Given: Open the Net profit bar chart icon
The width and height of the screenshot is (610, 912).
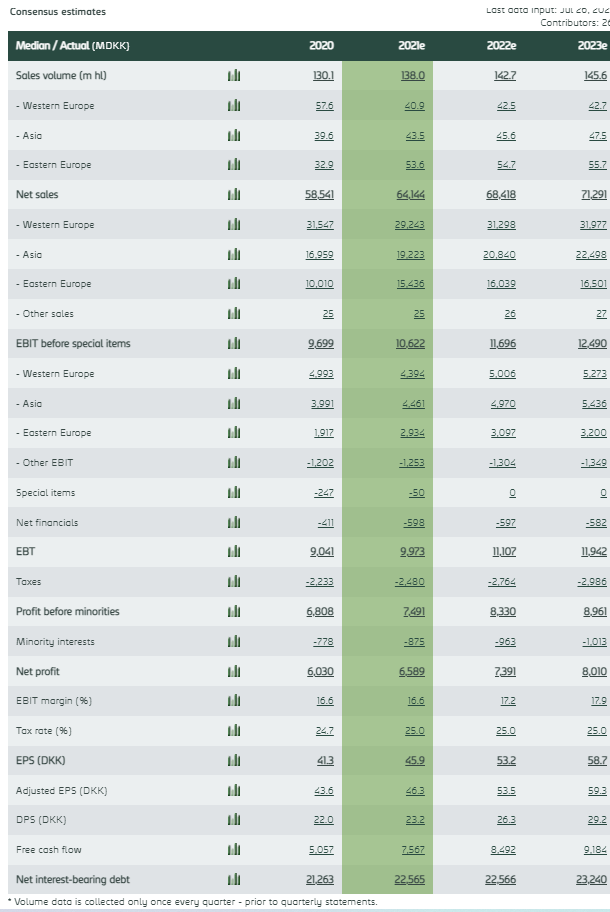Looking at the screenshot, I should 234,671.
